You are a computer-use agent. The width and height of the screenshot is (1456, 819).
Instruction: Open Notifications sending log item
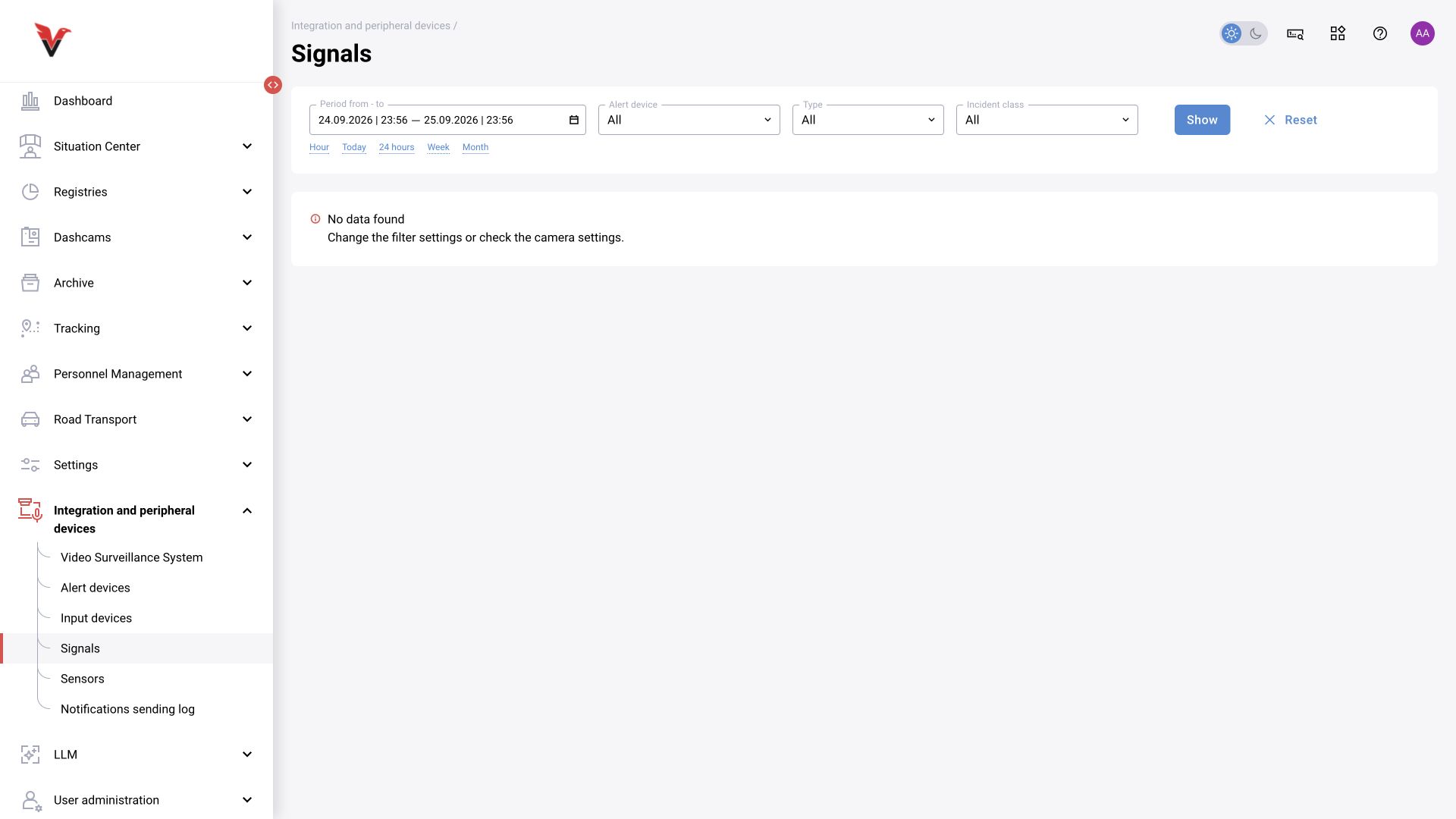coord(127,709)
